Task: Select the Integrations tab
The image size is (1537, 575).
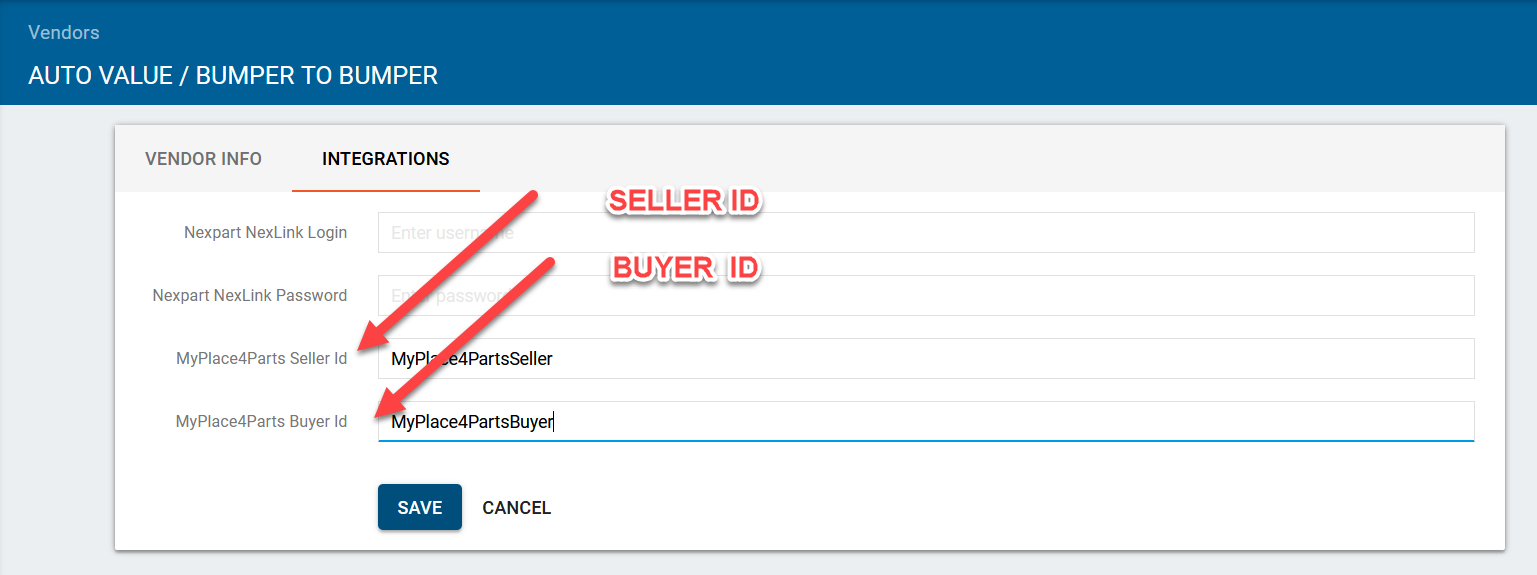Action: coord(385,159)
